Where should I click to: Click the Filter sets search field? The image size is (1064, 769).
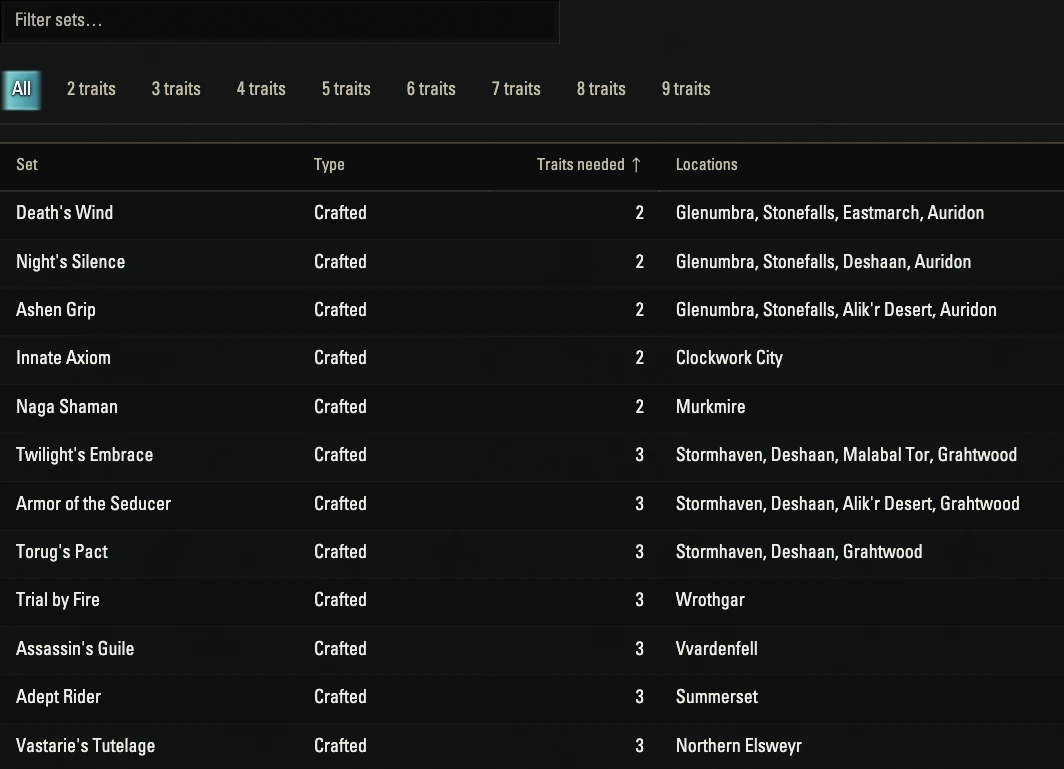tap(279, 21)
